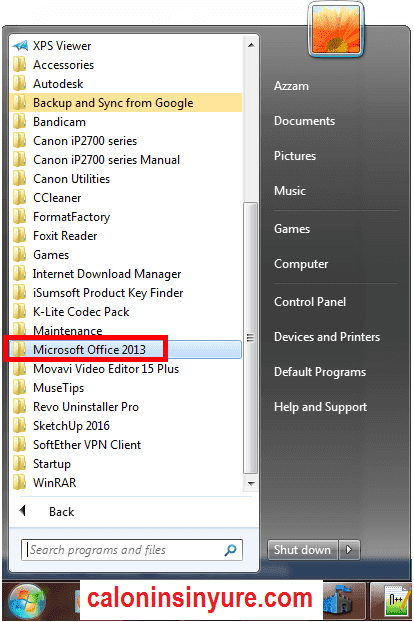Click the Bandicam folder icon

pyautogui.click(x=20, y=122)
